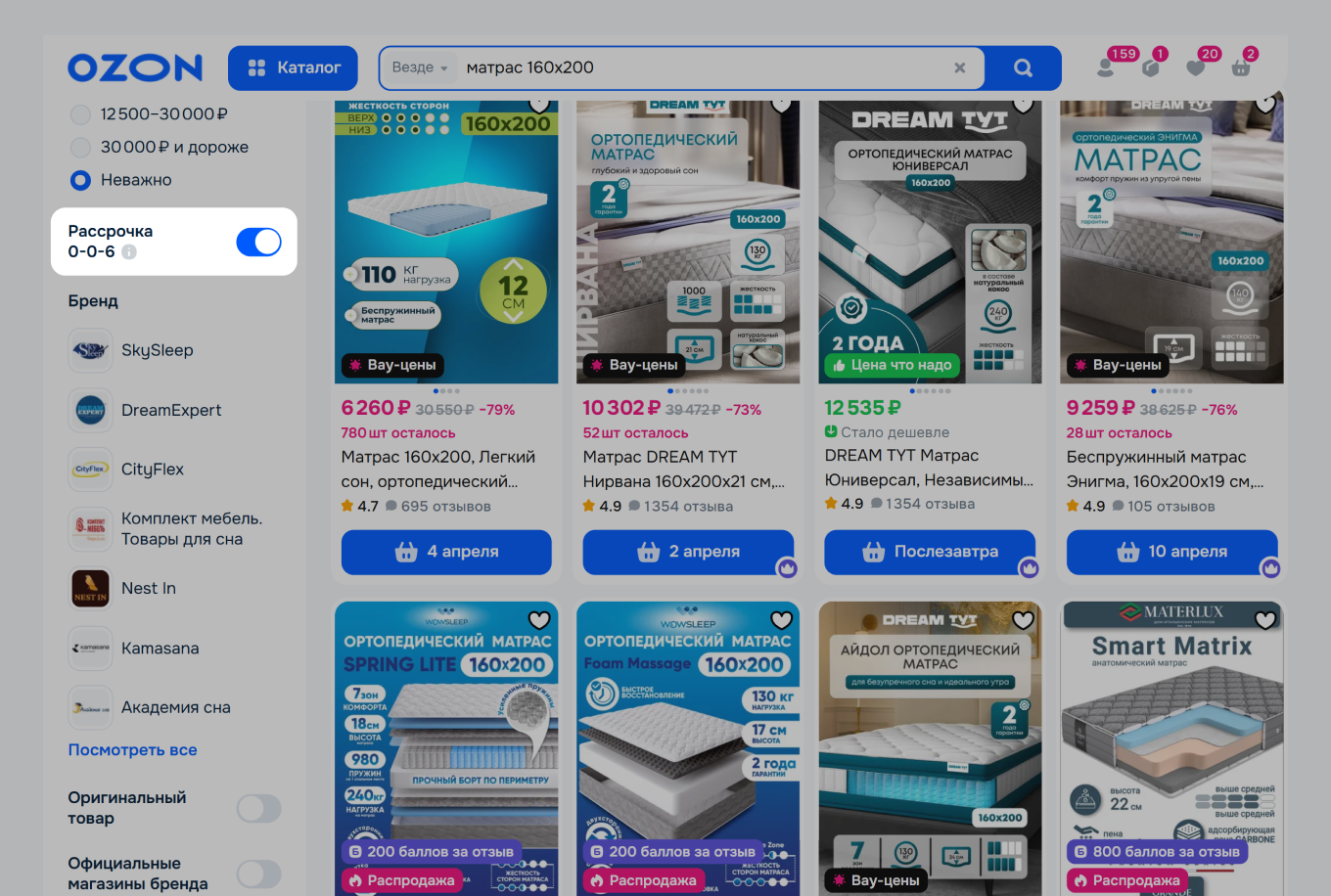Click the crown badge on the 2 апреля card
The height and width of the screenshot is (896, 1331).
[787, 568]
